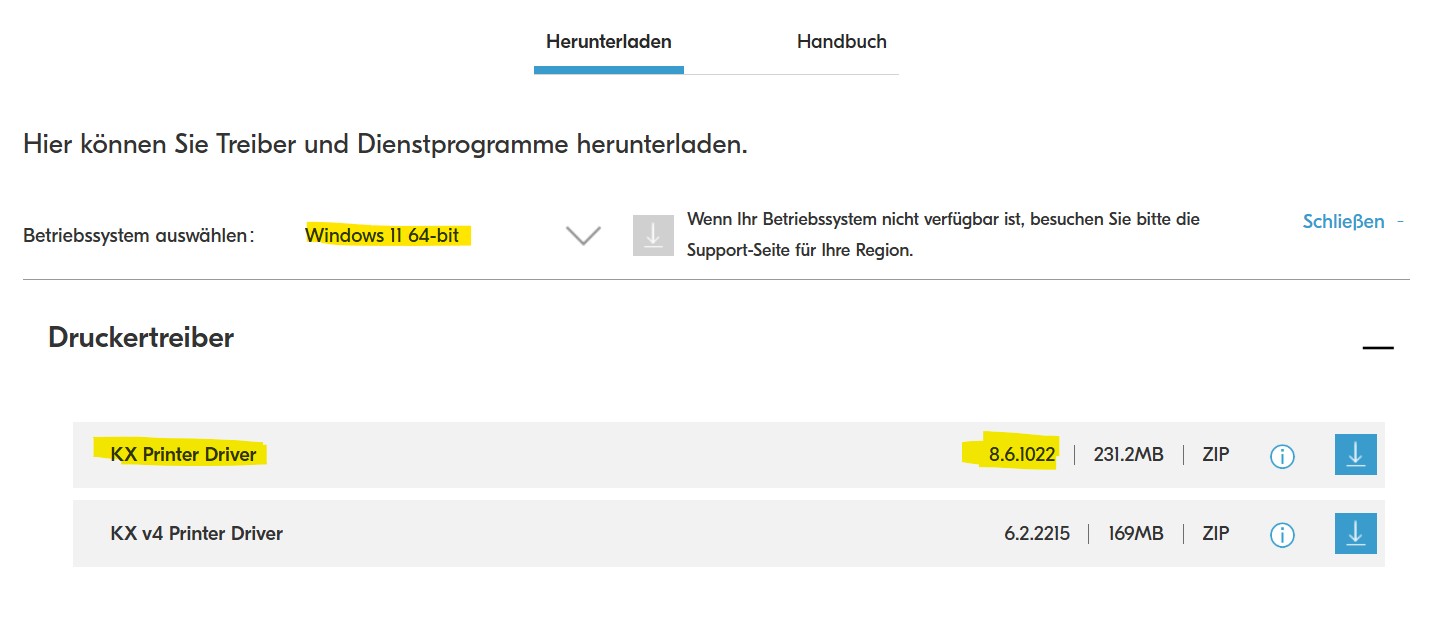Click the 169MB file size label
Image resolution: width=1445 pixels, height=627 pixels.
tap(1135, 534)
